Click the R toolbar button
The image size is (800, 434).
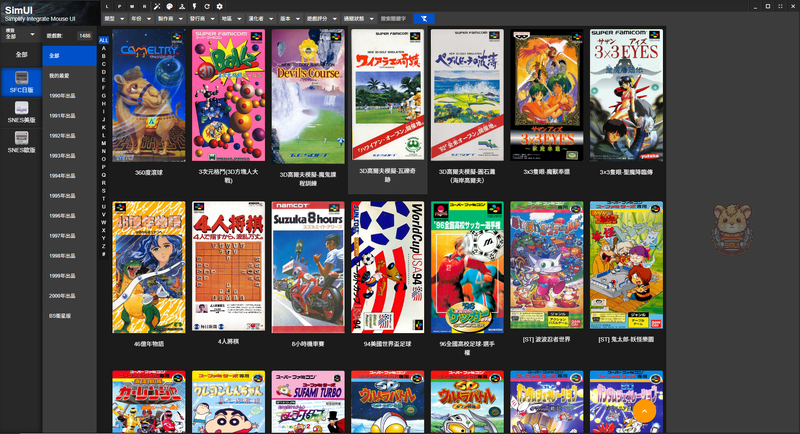tap(144, 6)
